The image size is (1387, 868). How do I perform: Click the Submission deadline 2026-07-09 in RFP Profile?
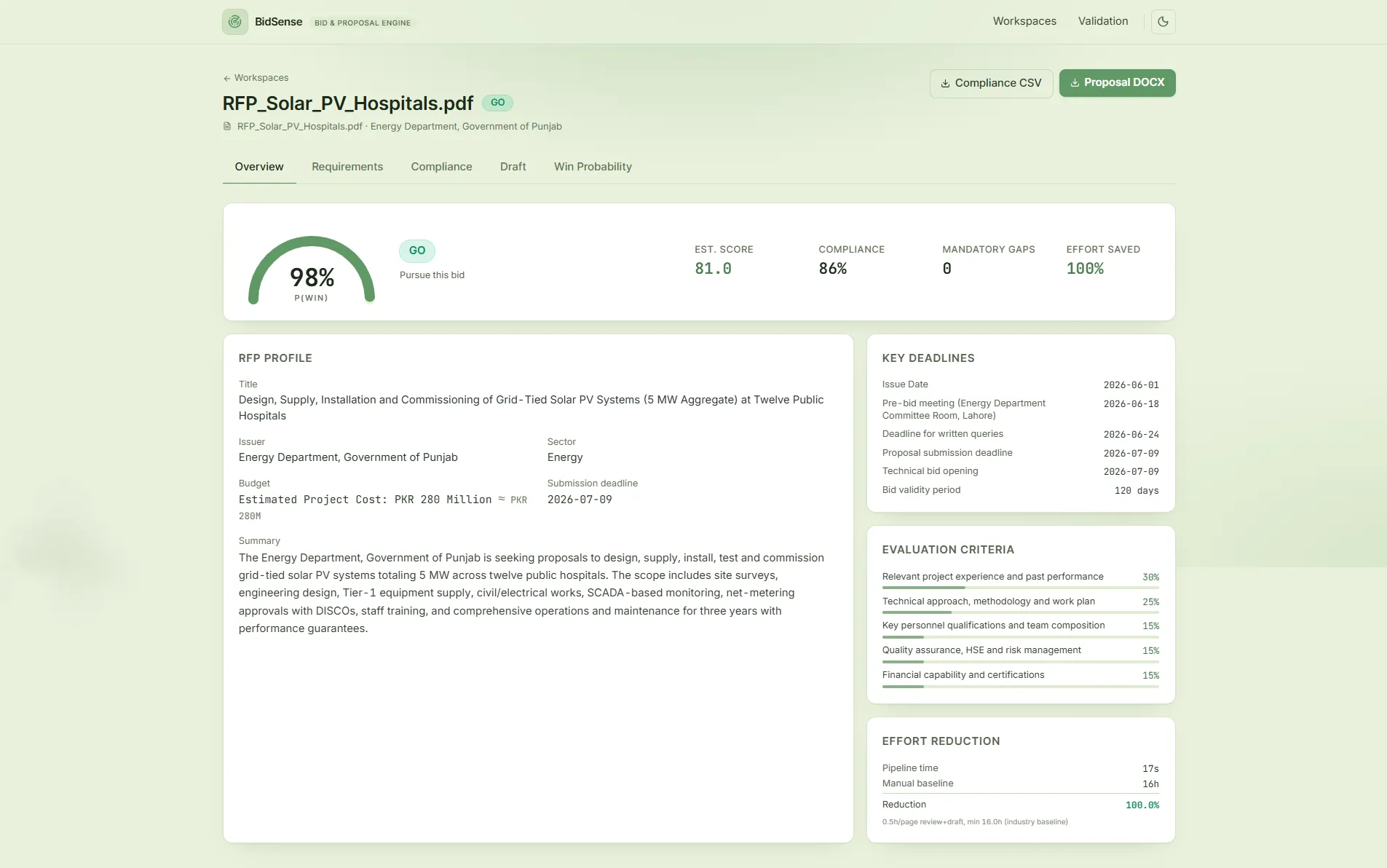pos(580,500)
